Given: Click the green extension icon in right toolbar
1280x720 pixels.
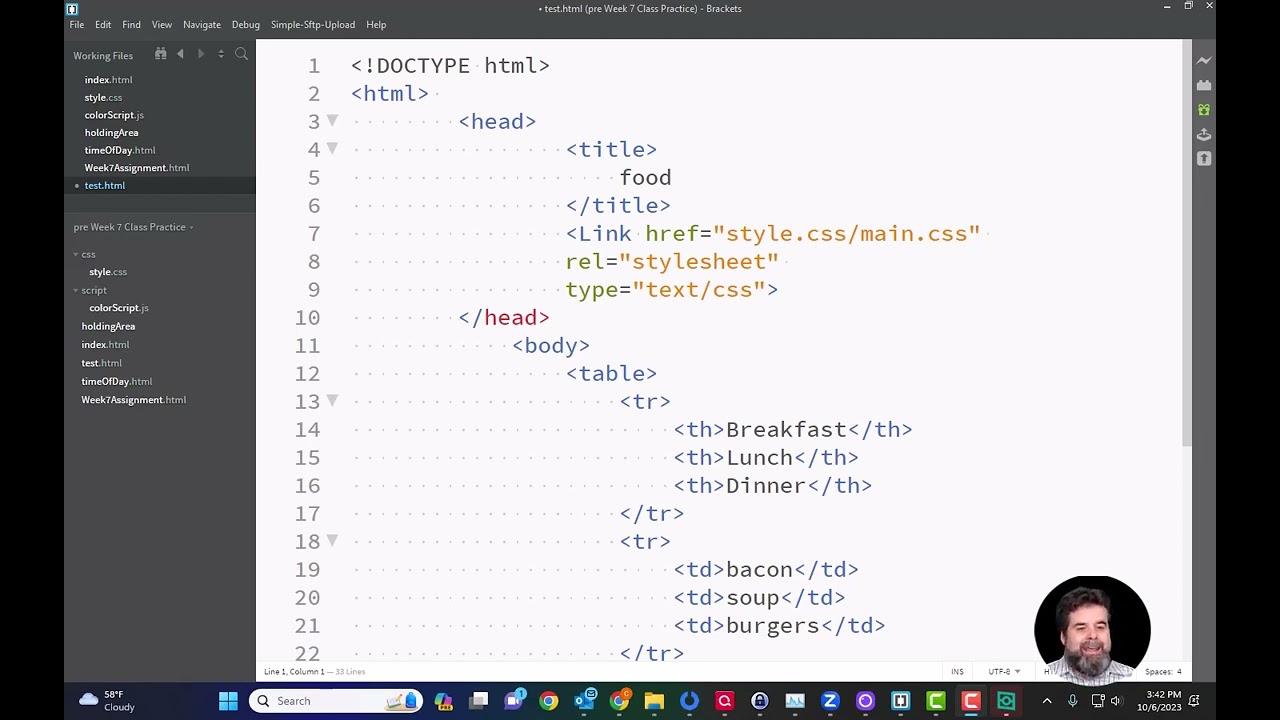Looking at the screenshot, I should (1204, 110).
